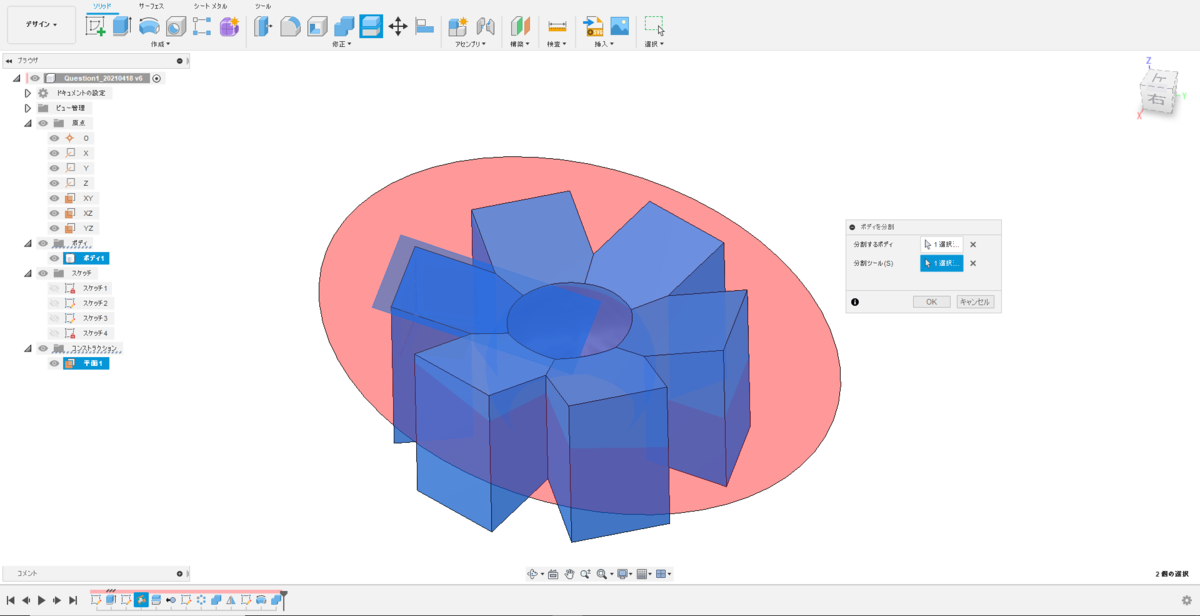Select the Extrude tool icon
This screenshot has width=1200, height=616.
point(122,27)
